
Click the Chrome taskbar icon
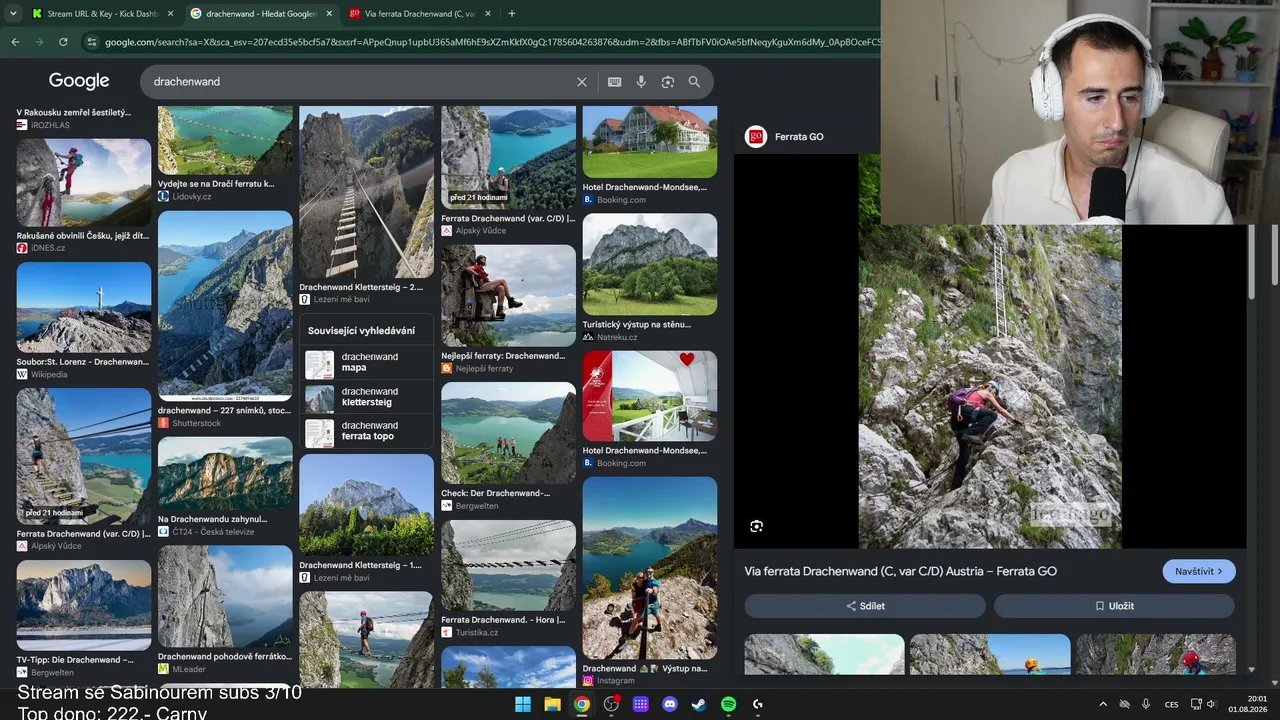pos(581,704)
